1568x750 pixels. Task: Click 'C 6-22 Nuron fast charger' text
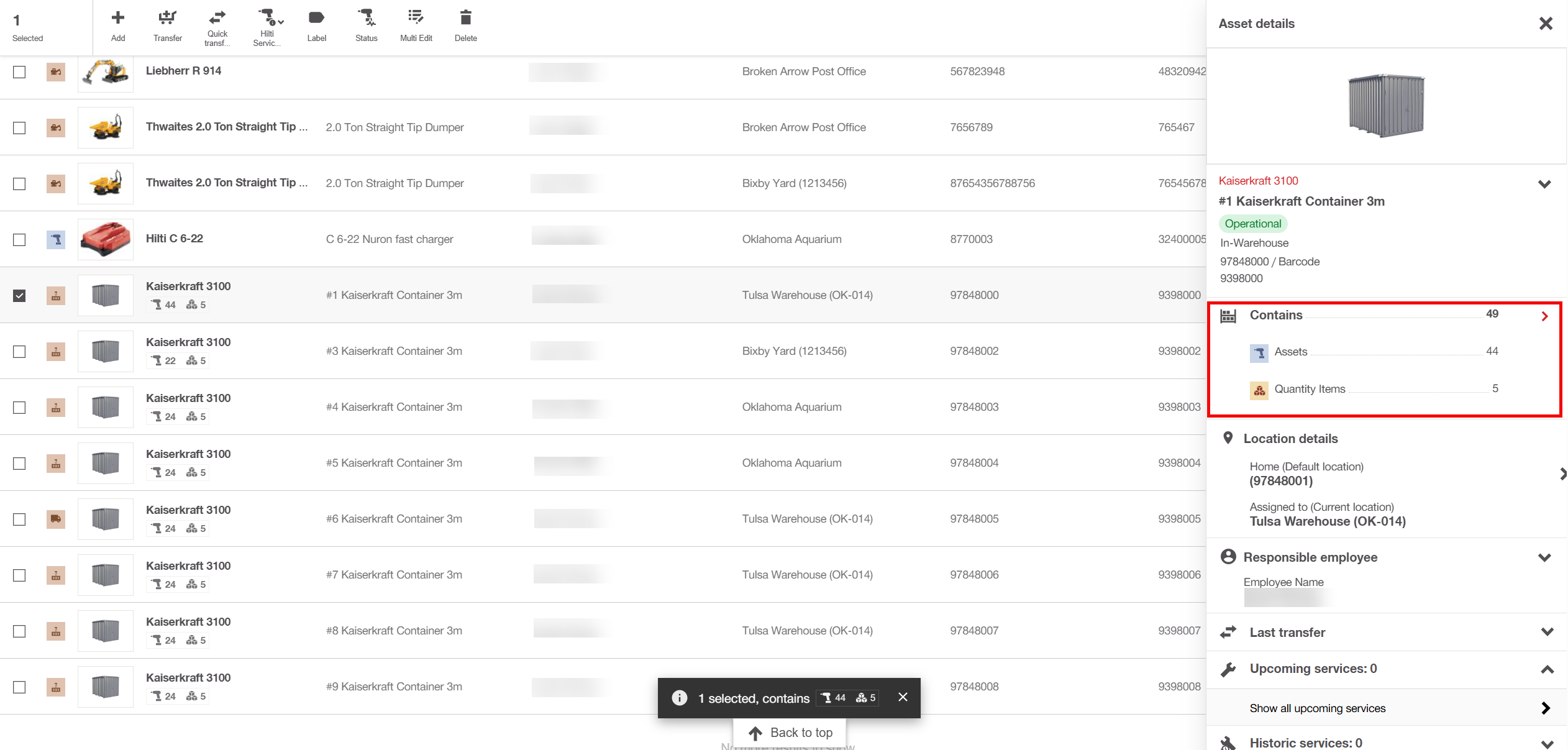pos(390,239)
